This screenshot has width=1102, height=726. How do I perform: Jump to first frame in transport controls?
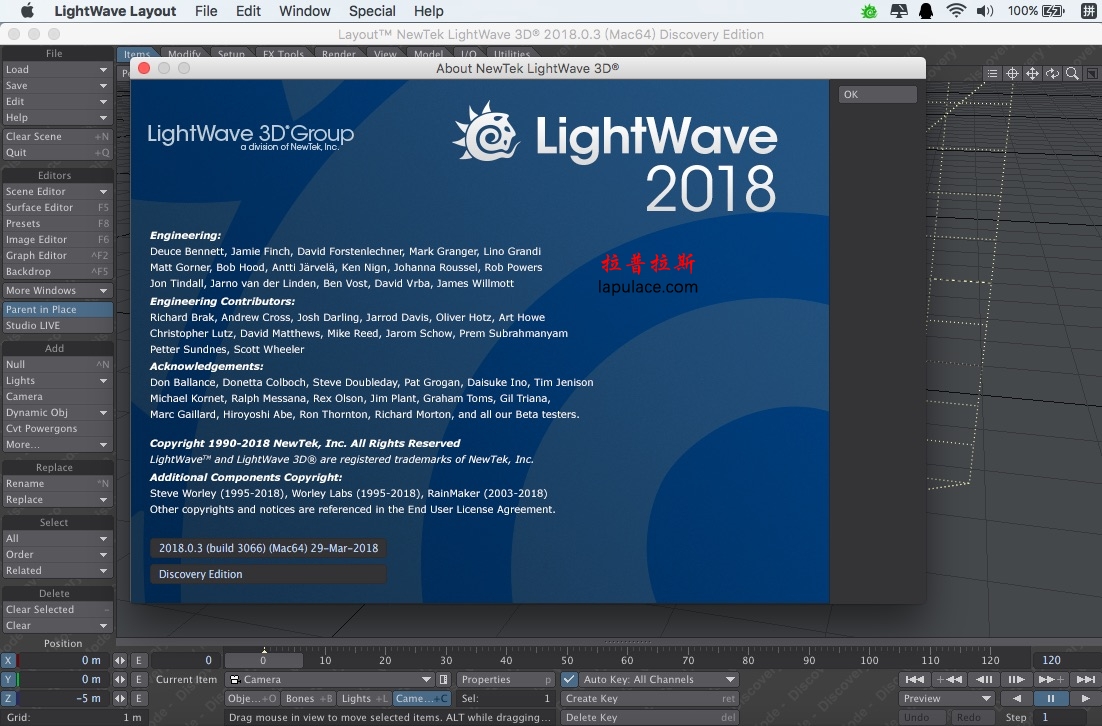(x=914, y=680)
